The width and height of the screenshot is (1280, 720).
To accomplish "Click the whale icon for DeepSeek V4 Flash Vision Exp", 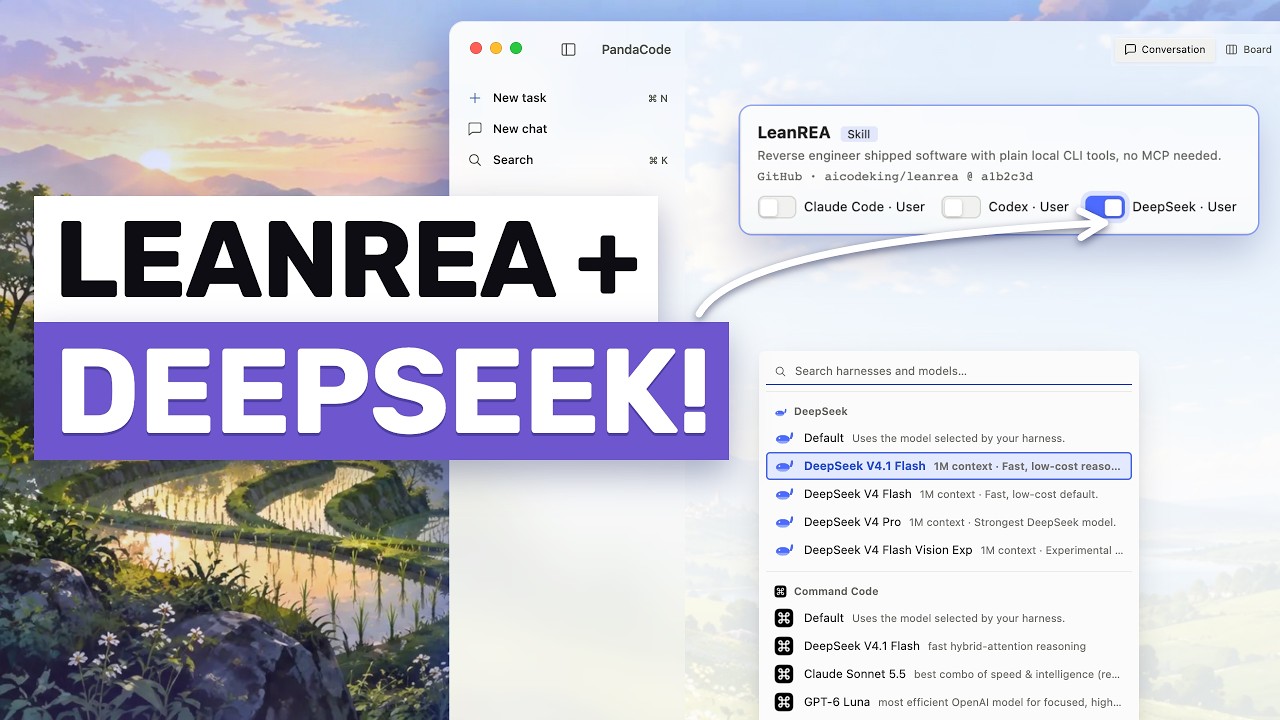I will (x=784, y=550).
